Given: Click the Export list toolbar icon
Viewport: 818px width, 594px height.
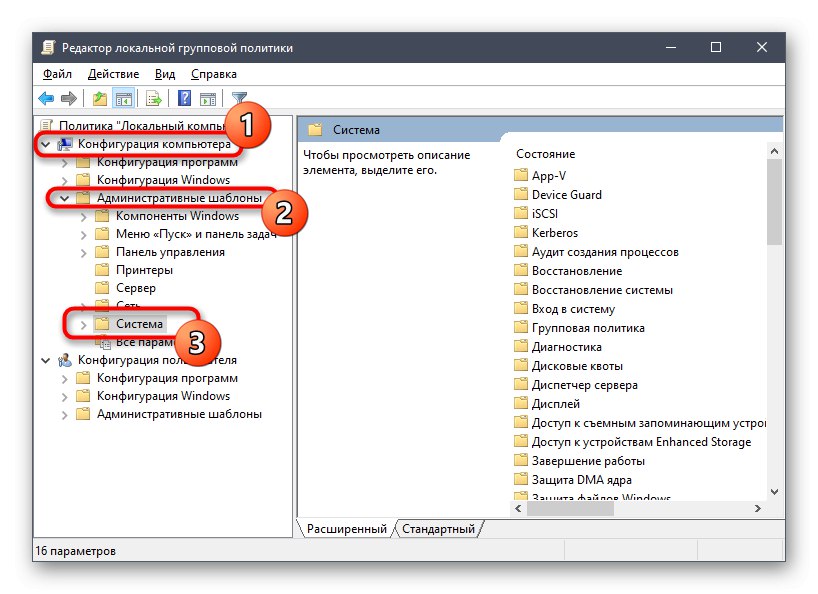Looking at the screenshot, I should [151, 98].
